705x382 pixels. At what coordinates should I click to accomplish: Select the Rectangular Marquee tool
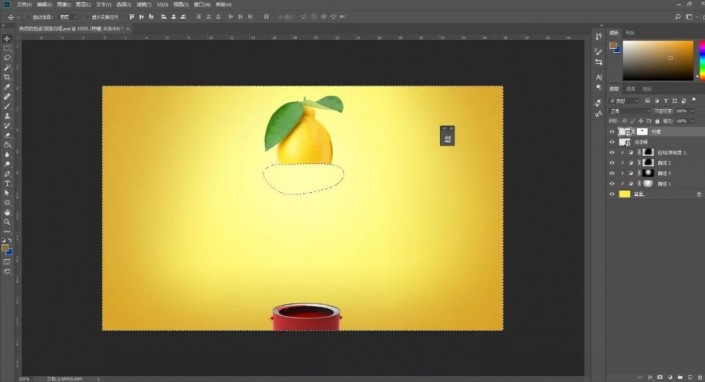(x=7, y=49)
